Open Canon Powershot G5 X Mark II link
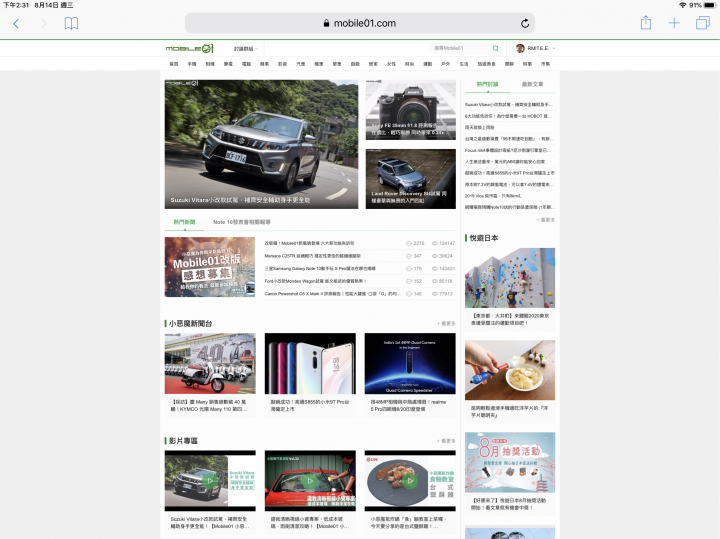Screen dimensions: 720x539 pyautogui.click(x=332, y=294)
